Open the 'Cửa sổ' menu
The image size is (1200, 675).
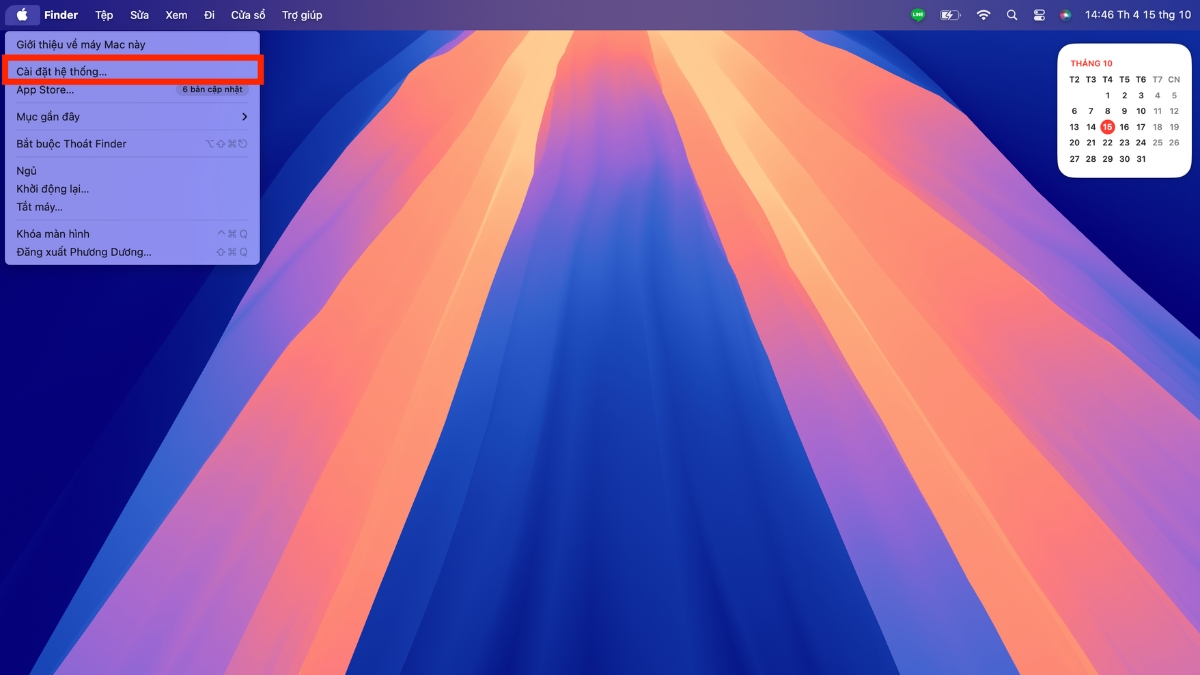(x=248, y=15)
